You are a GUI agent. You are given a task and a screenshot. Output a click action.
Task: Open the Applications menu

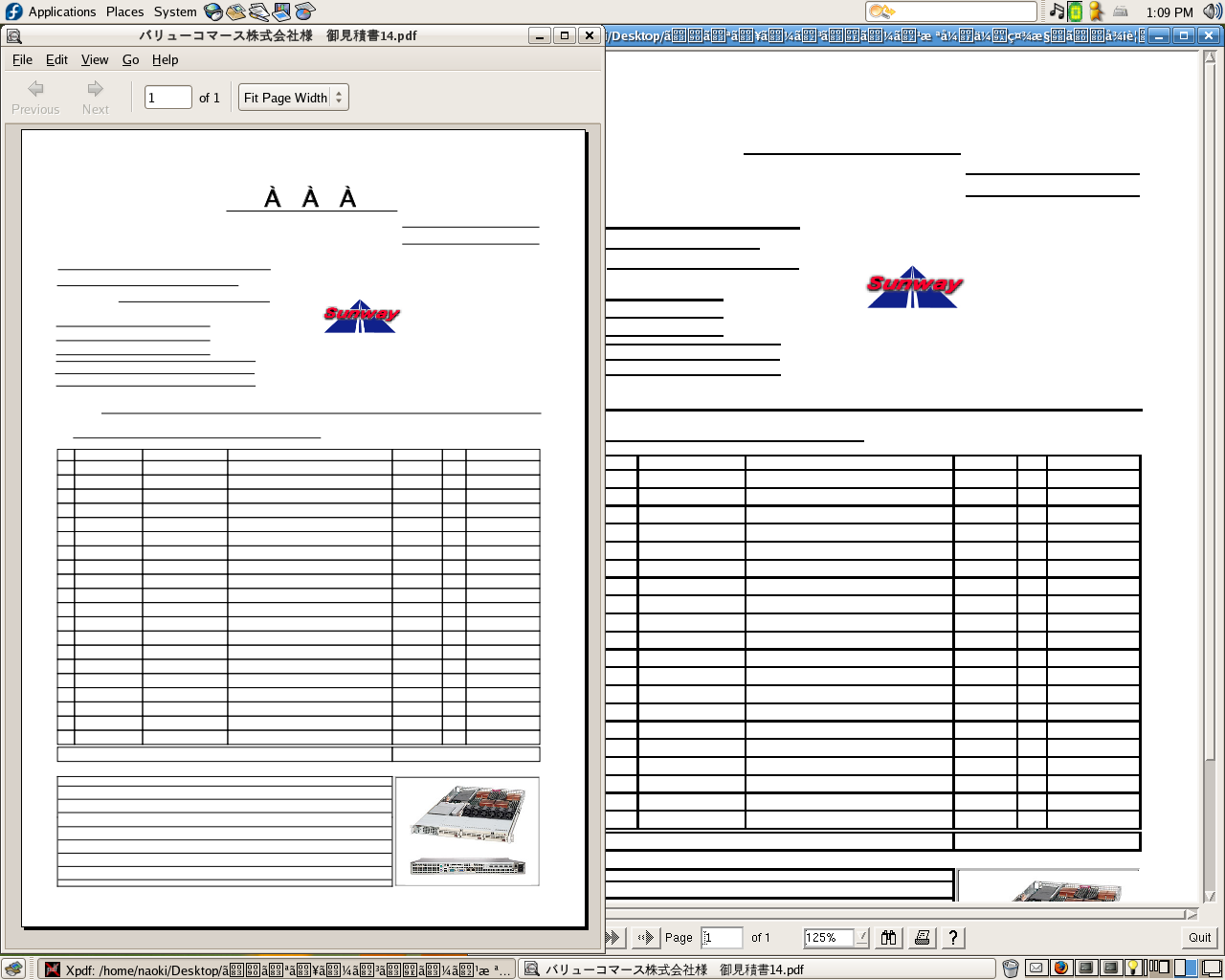pos(61,11)
